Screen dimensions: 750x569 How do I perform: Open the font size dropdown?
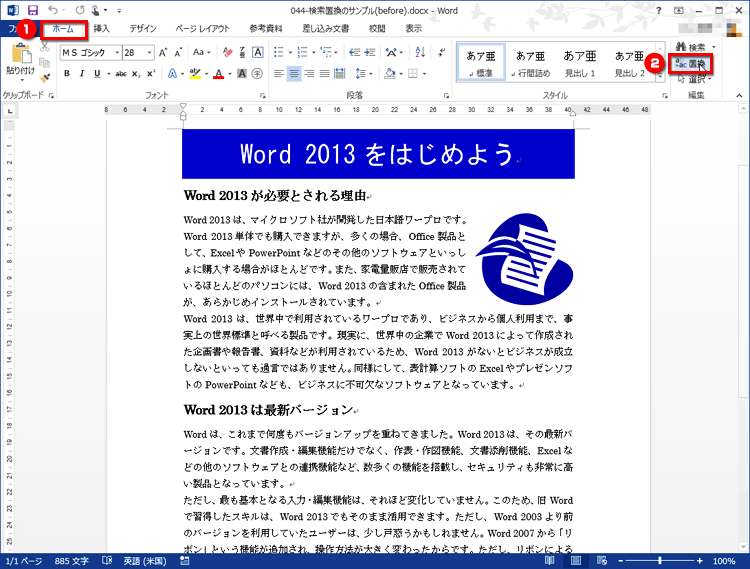click(x=150, y=53)
